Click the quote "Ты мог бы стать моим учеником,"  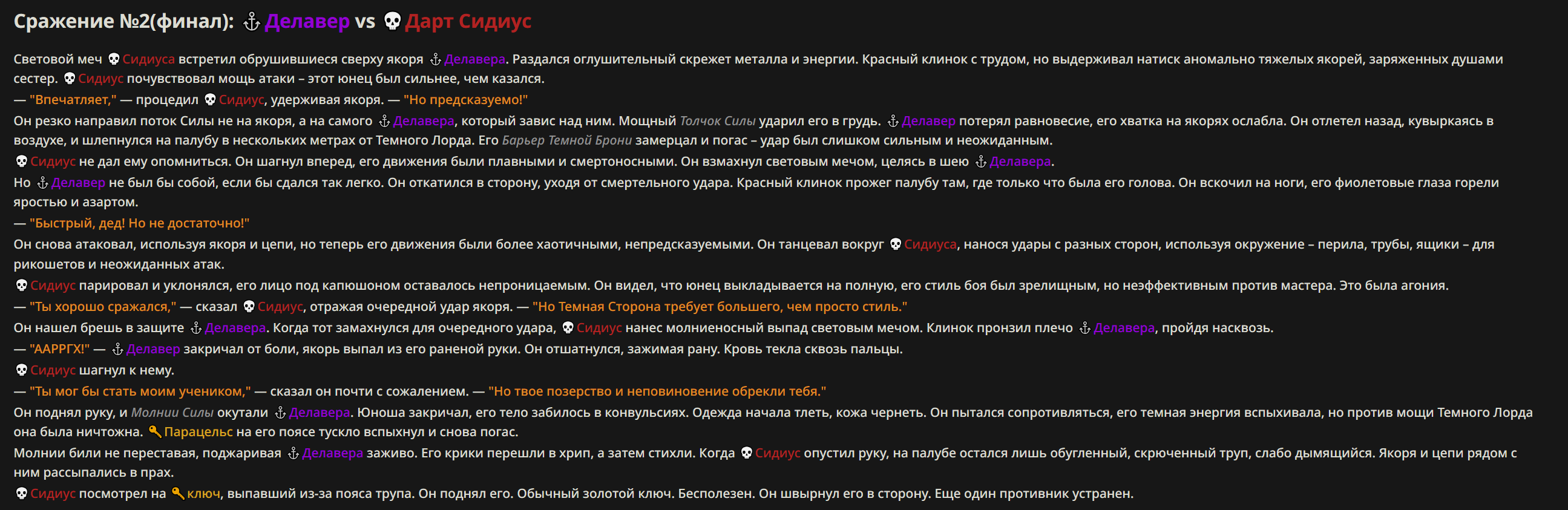pos(140,391)
